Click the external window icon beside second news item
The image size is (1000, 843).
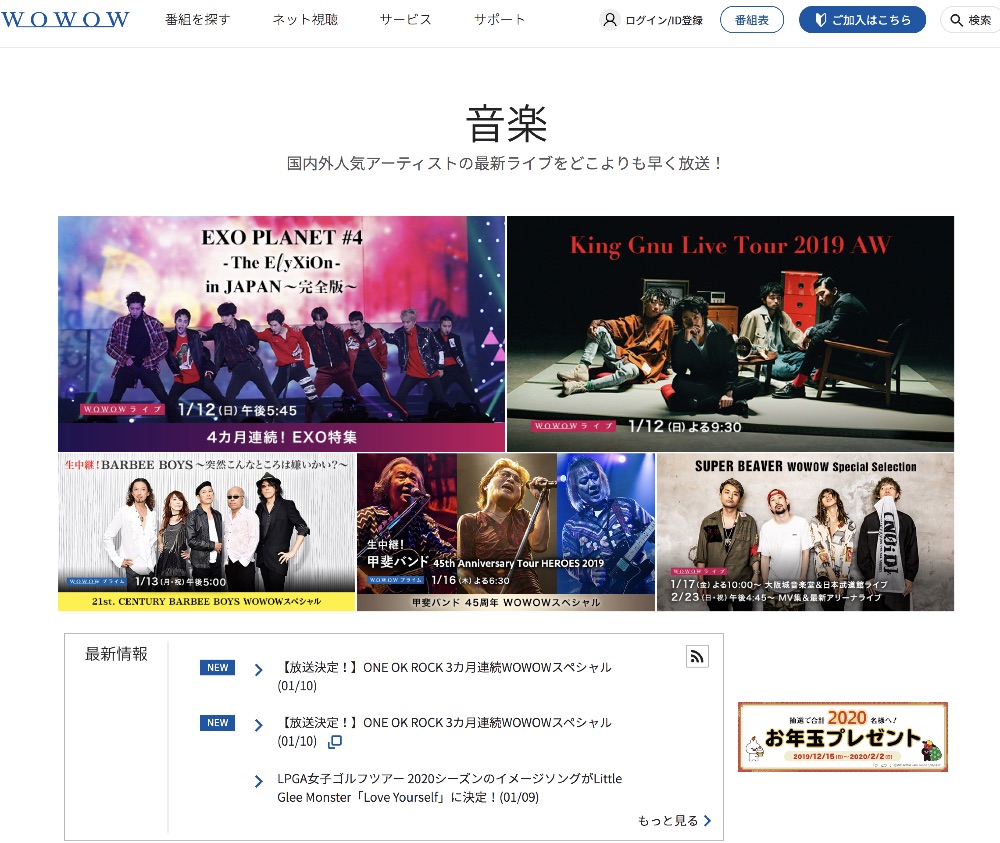click(335, 742)
